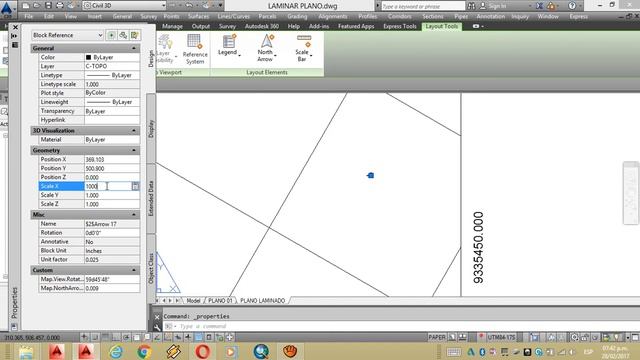Click the New drawing icon

click(x=25, y=6)
